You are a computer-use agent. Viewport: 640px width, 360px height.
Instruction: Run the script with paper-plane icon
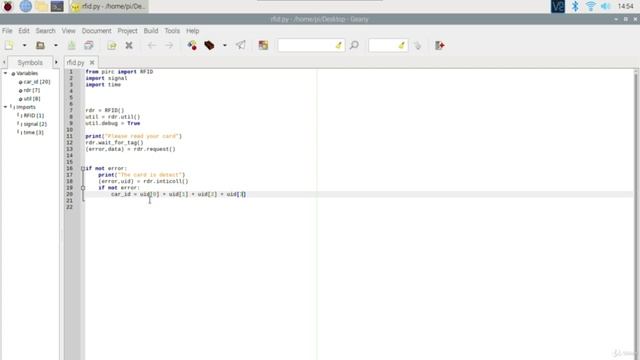pyautogui.click(x=241, y=45)
